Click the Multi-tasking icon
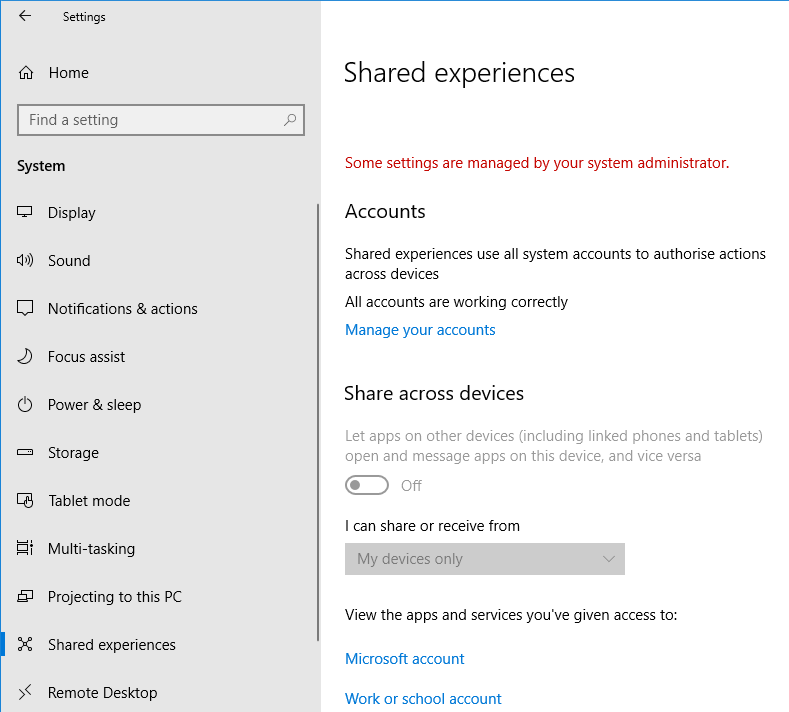789x712 pixels. point(25,548)
